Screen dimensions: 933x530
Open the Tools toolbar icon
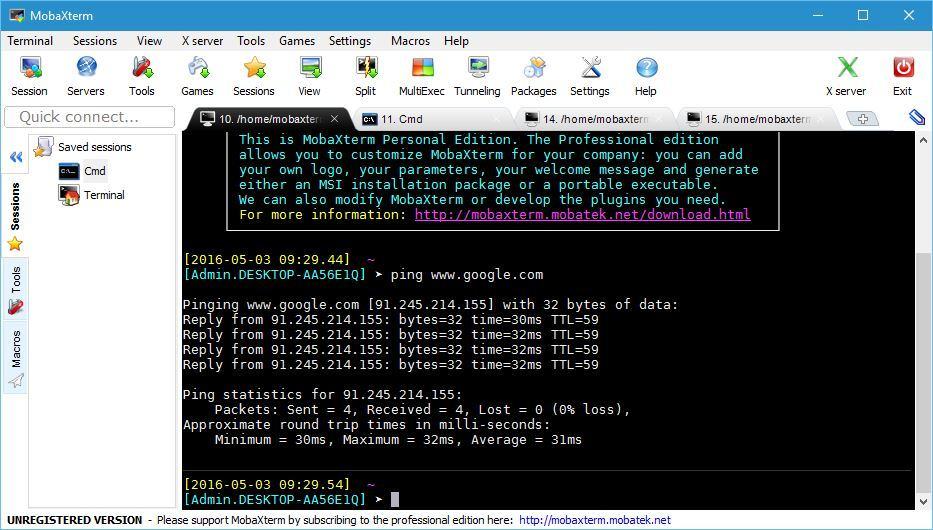coord(142,76)
